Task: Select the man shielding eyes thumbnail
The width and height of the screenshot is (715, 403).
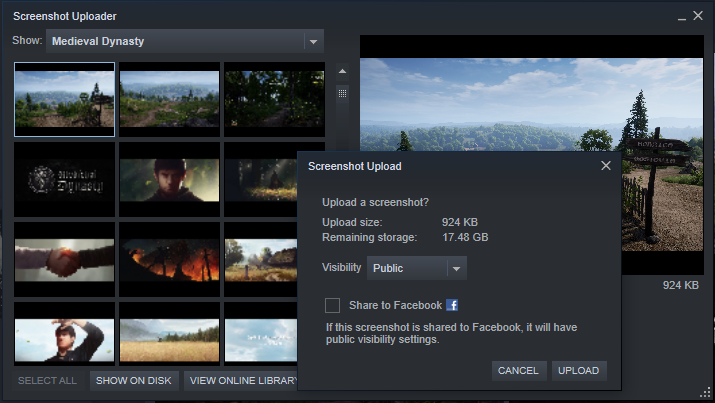Action: (x=64, y=334)
